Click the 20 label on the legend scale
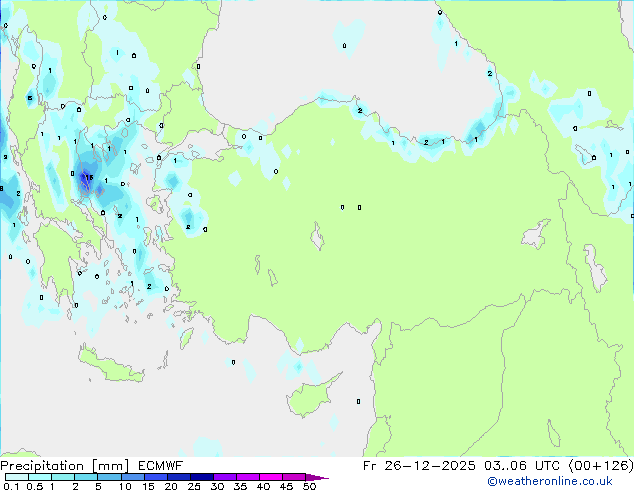 click(171, 487)
